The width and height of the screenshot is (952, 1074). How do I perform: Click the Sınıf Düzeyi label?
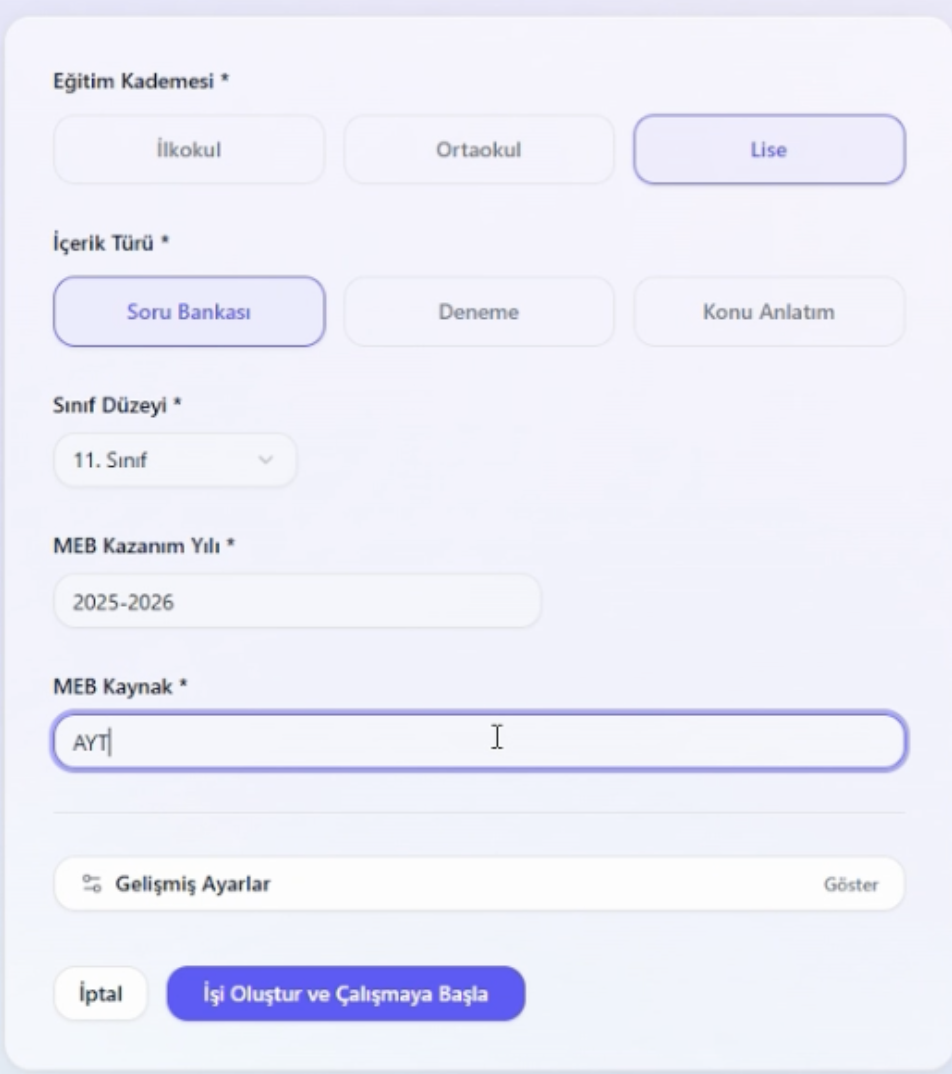point(117,405)
